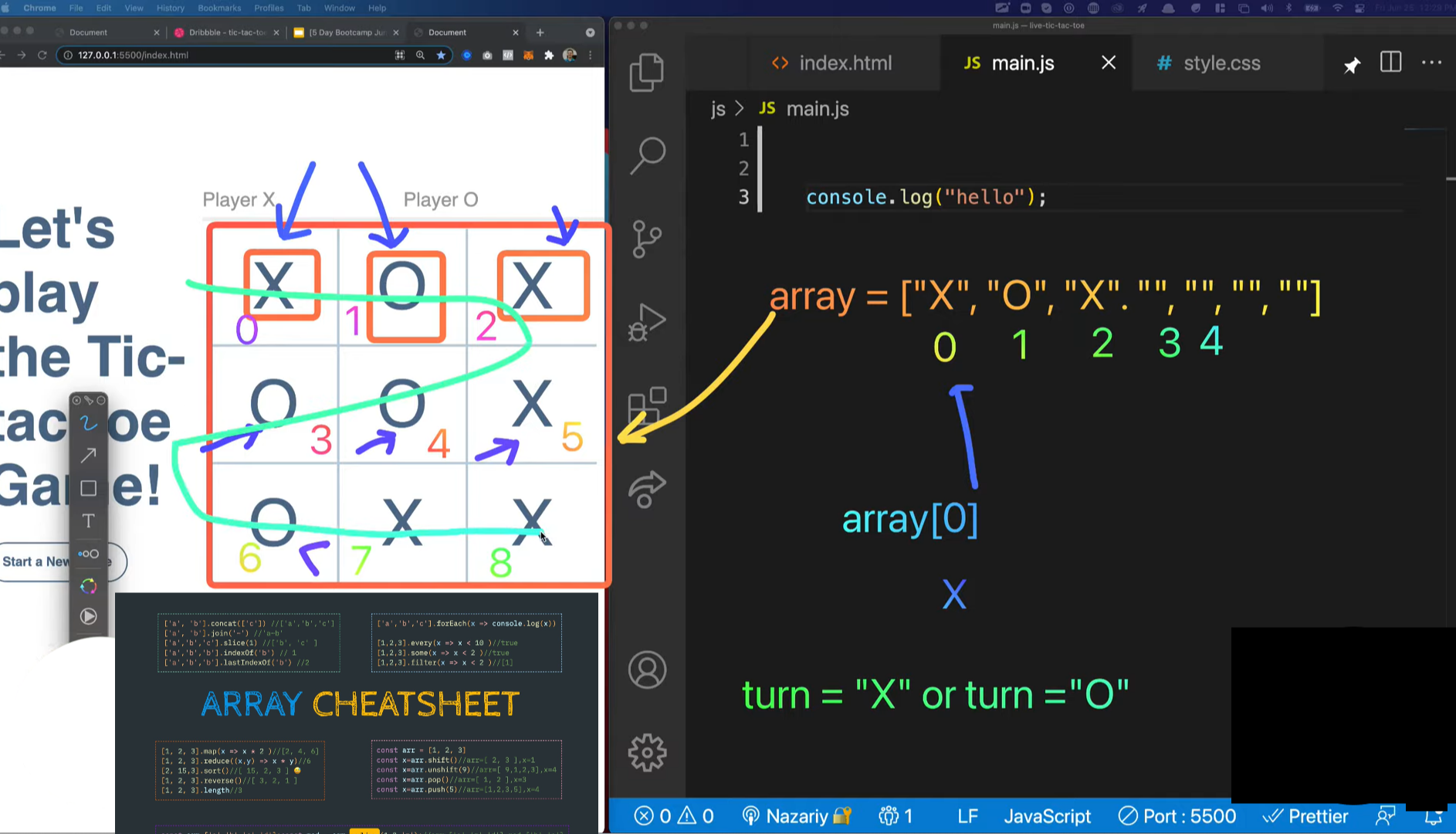Open the MetaMask extension in Chrome
1456x834 pixels.
528,56
